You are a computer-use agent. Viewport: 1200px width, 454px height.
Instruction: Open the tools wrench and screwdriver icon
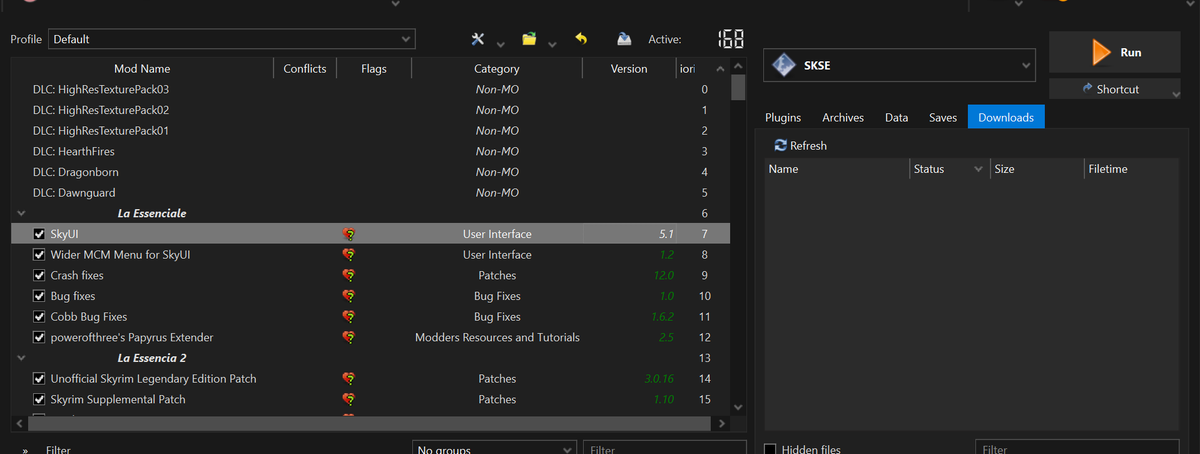coord(478,39)
